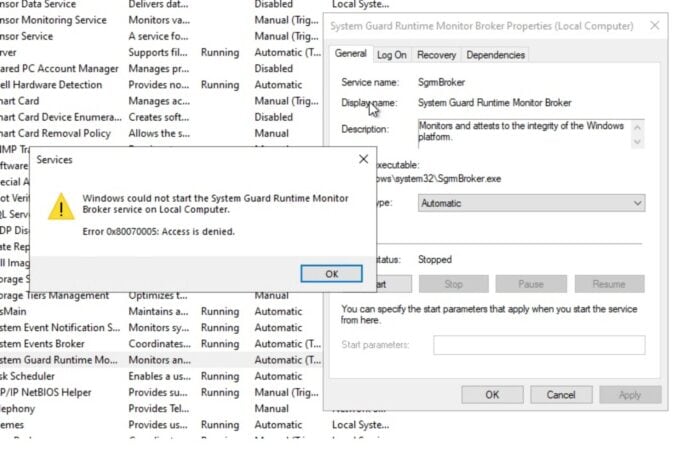Open the Recovery tab

tap(436, 55)
